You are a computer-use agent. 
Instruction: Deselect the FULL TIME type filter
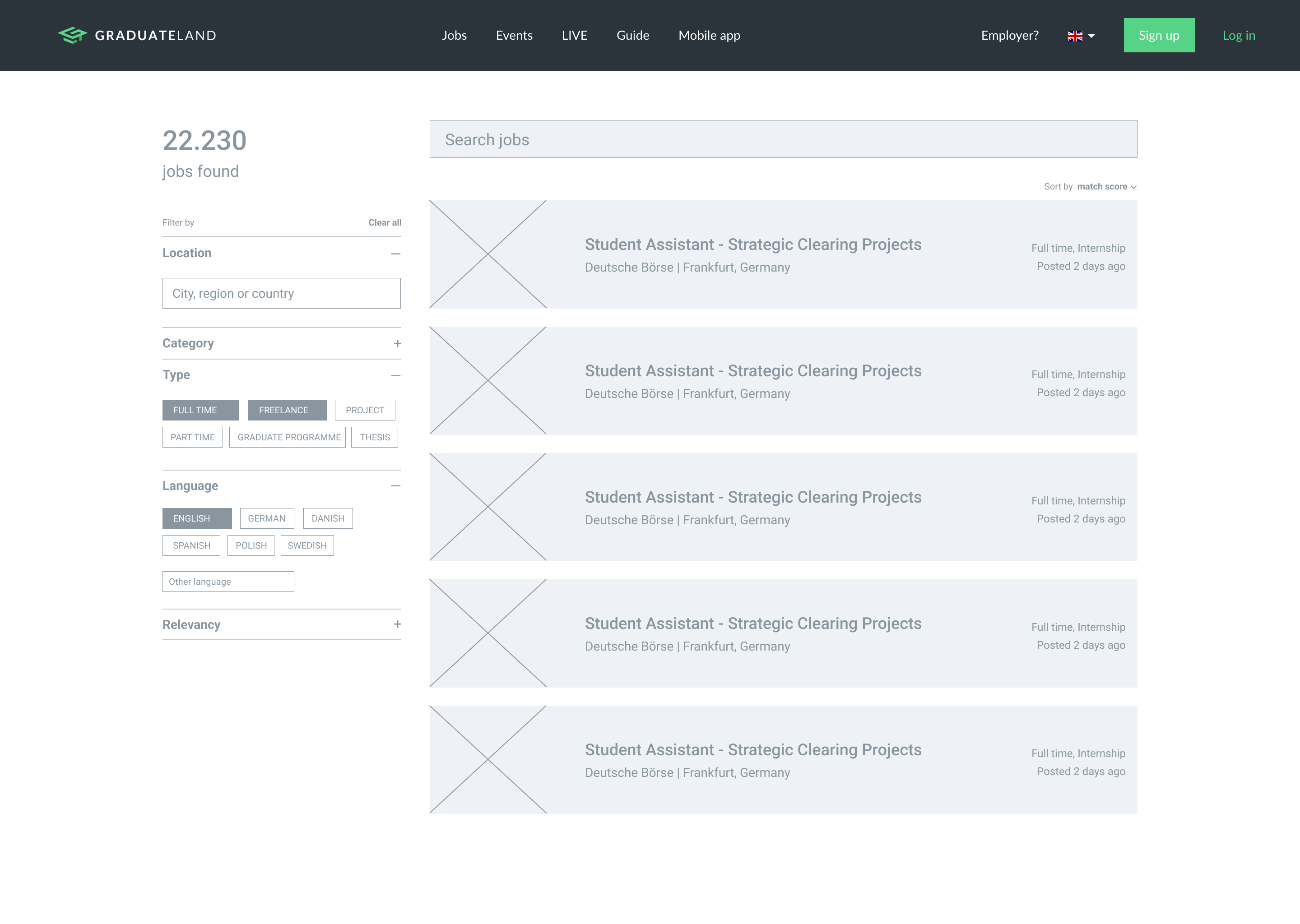click(200, 410)
